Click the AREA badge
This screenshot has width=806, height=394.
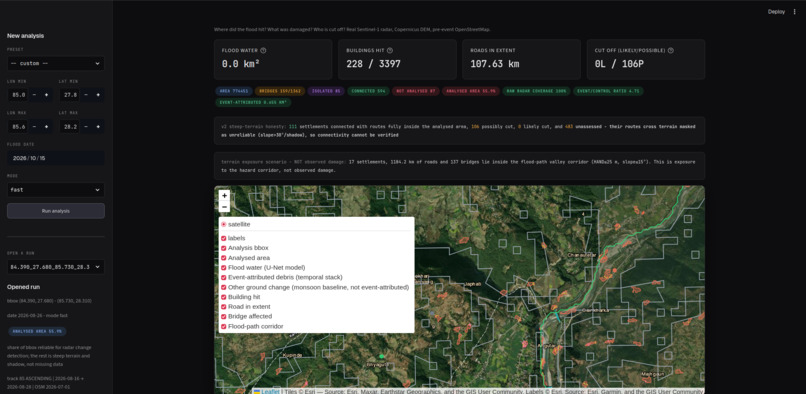[233, 91]
